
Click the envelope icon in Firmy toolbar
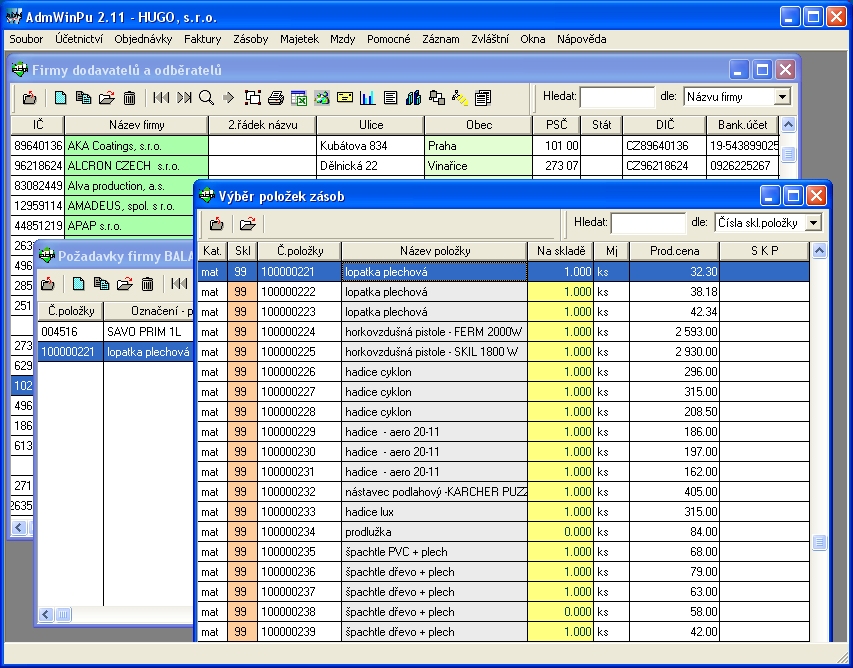click(344, 97)
